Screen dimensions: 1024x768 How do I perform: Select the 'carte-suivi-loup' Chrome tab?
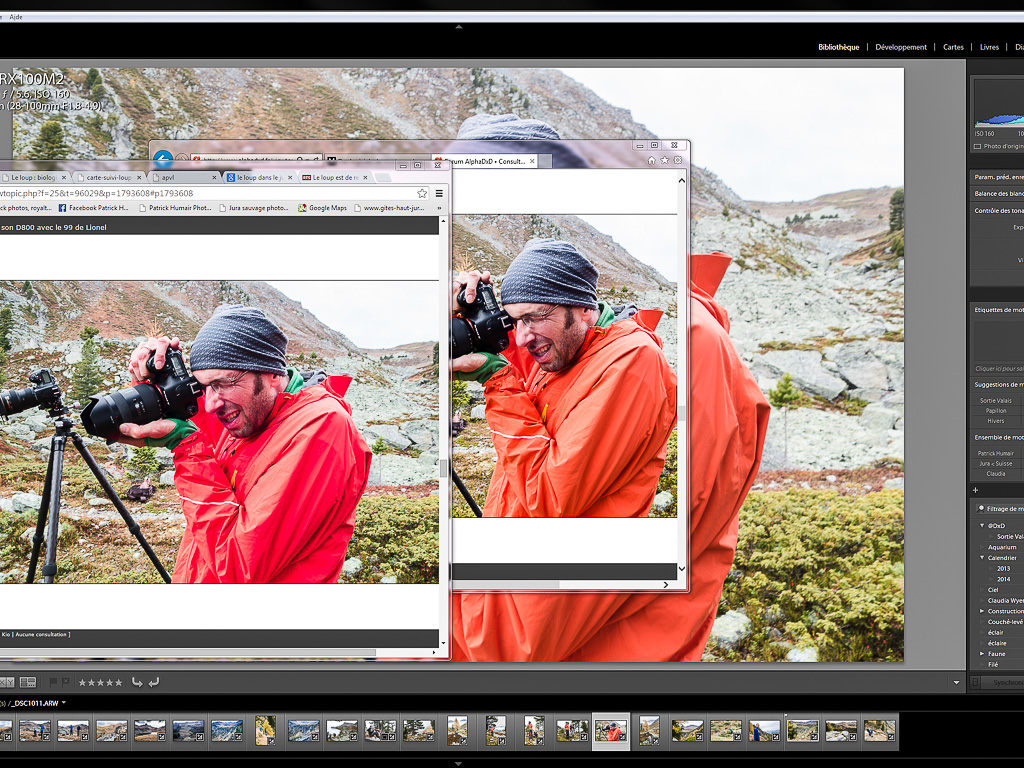(x=108, y=178)
